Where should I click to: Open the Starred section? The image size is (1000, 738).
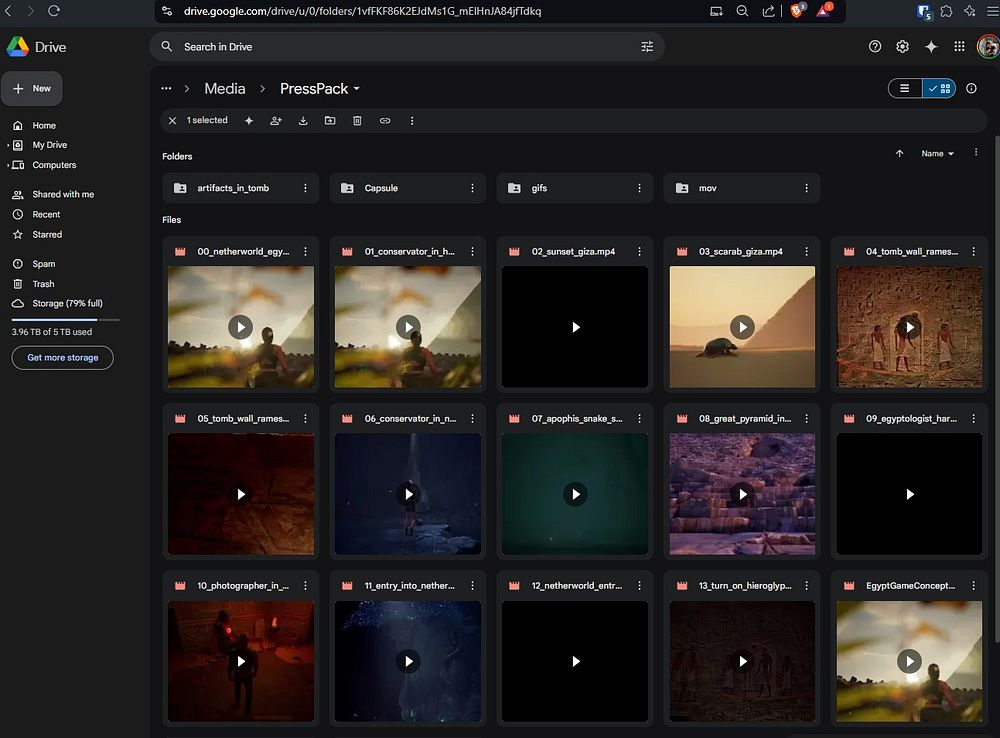(x=47, y=235)
